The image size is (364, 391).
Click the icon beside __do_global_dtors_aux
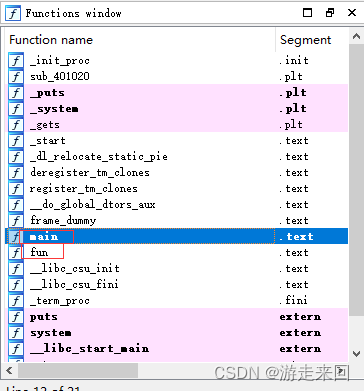coord(16,205)
